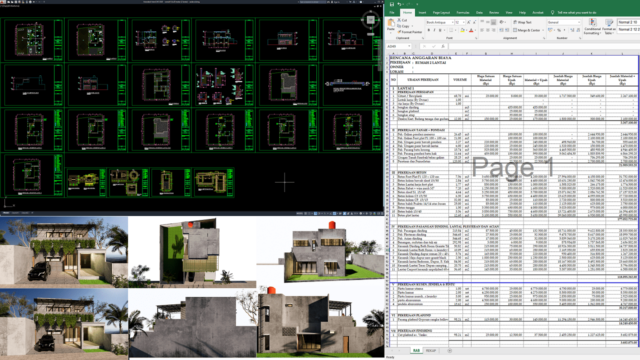Apply the red Font Color swatch
This screenshot has width=640, height=360.
pos(471,31)
